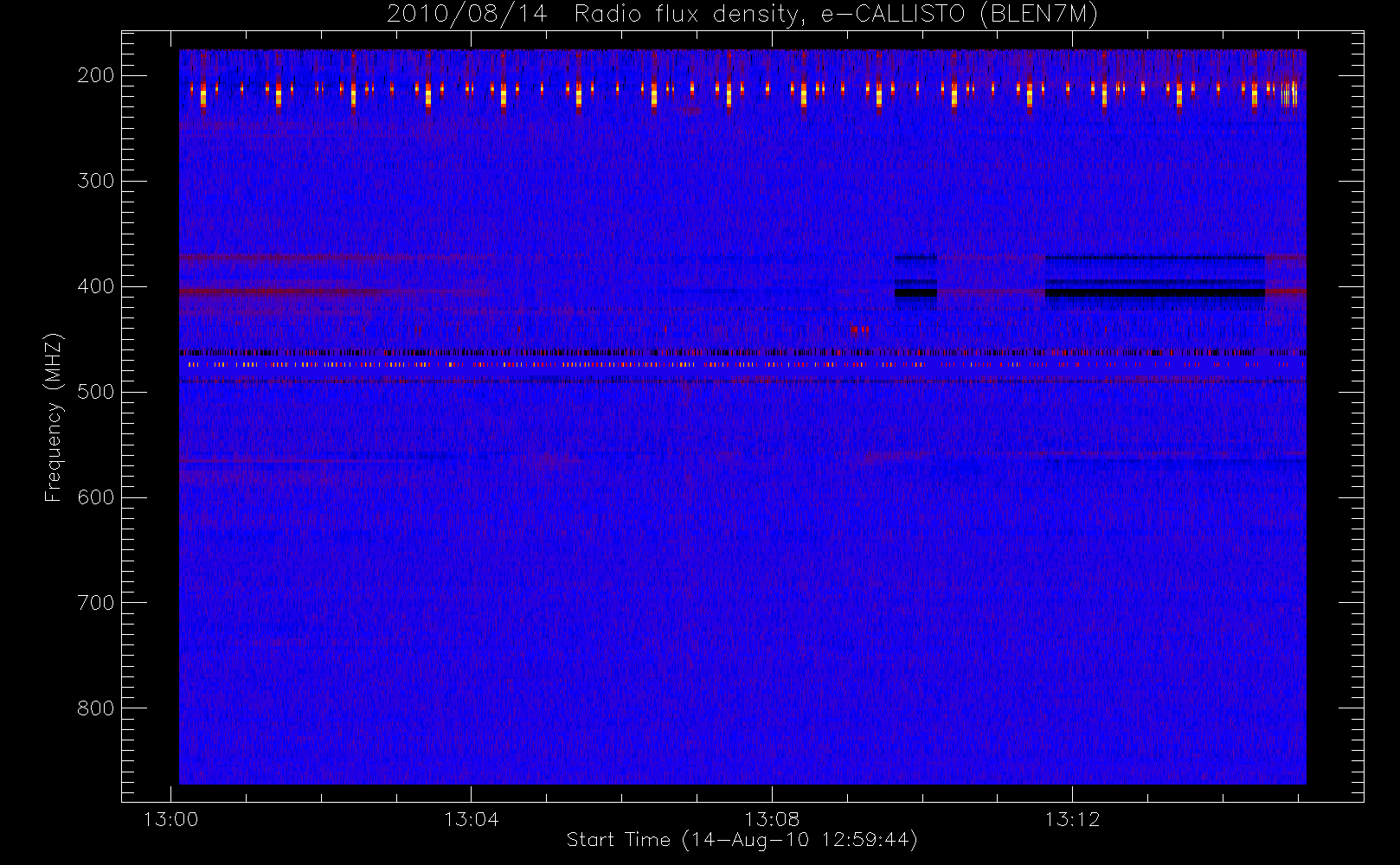
Task: Click the short black gap band near 13:10
Action: pyautogui.click(x=915, y=293)
